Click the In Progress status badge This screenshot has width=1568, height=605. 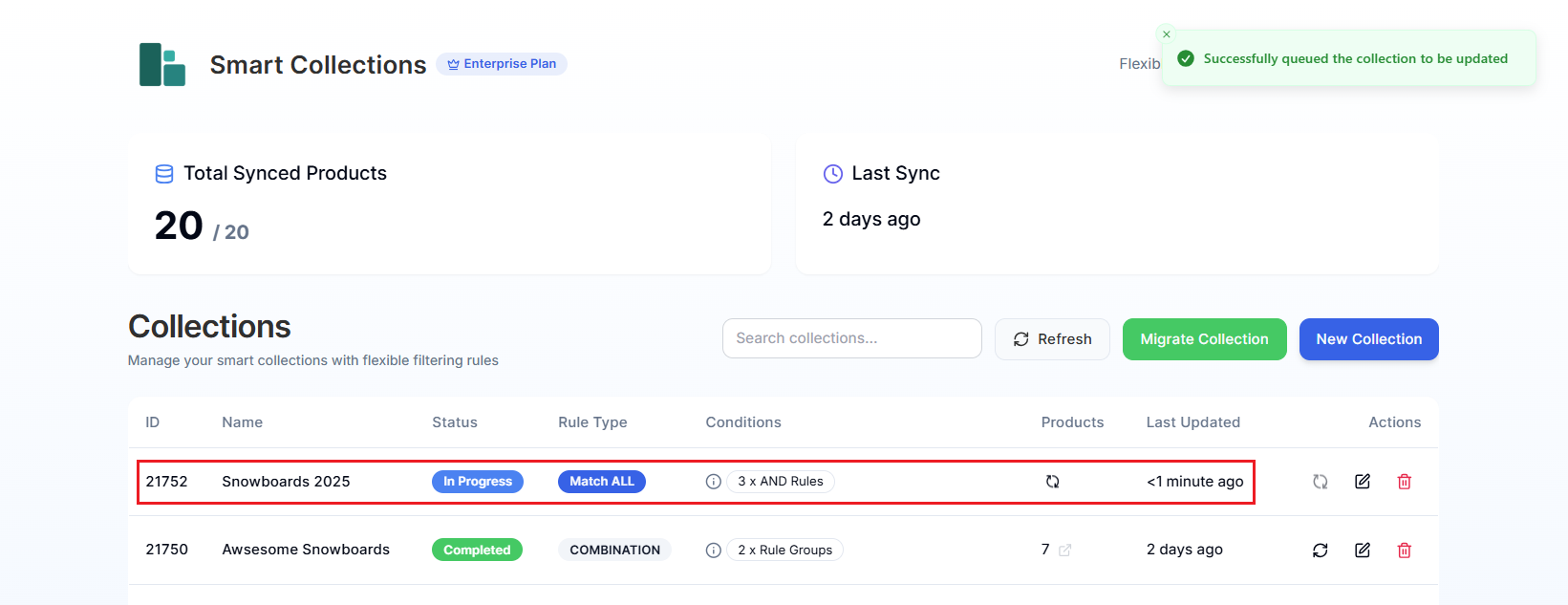(477, 482)
